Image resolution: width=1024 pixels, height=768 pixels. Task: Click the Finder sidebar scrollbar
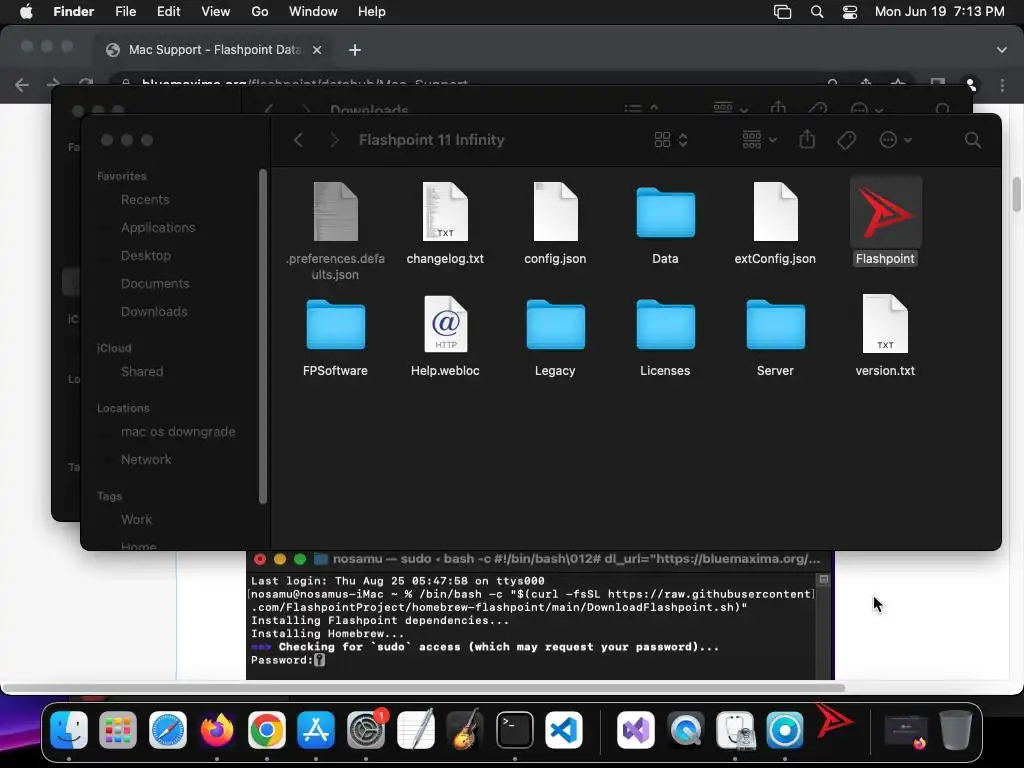[x=263, y=336]
